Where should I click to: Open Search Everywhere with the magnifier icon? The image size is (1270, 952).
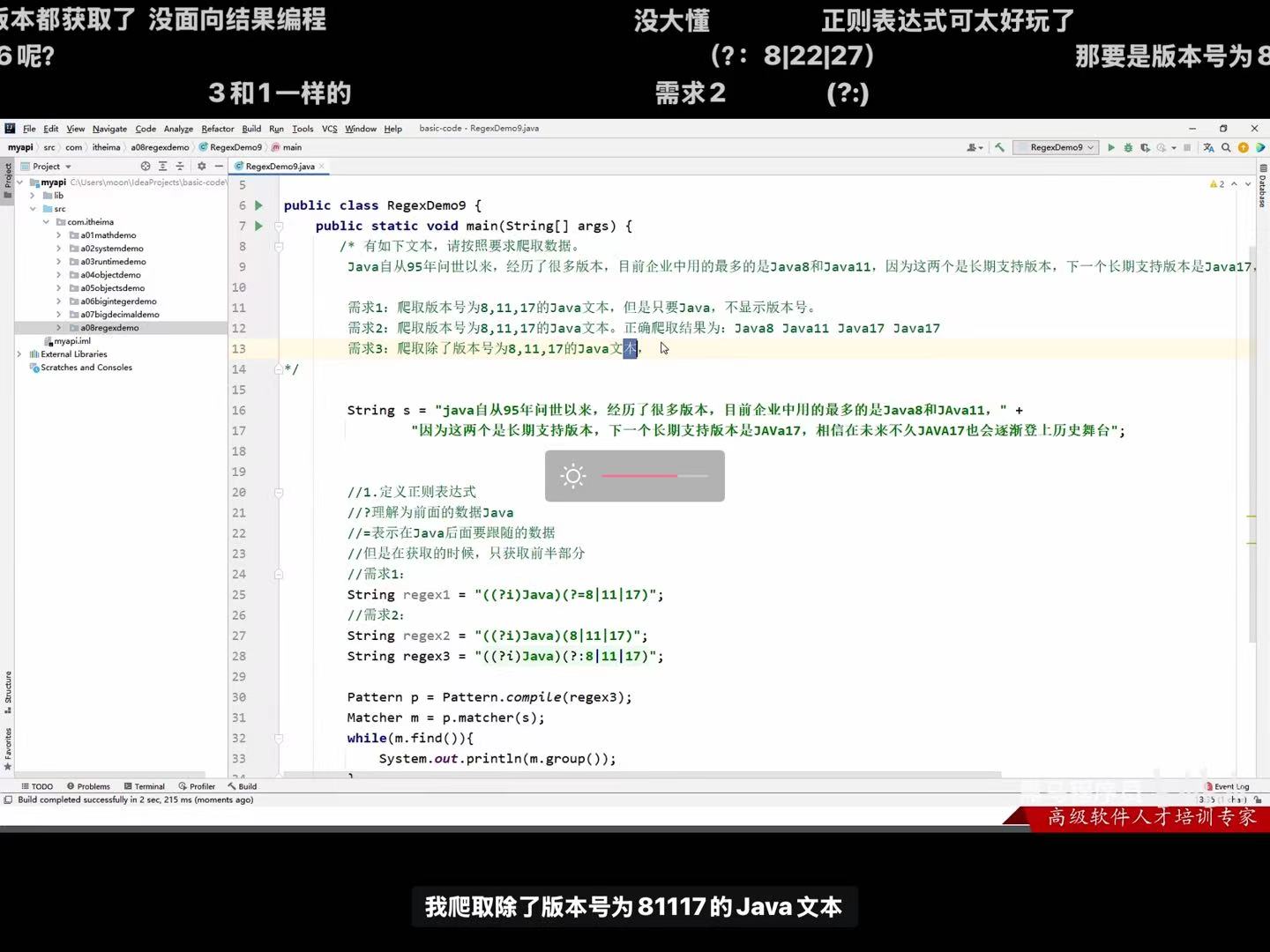click(1226, 147)
